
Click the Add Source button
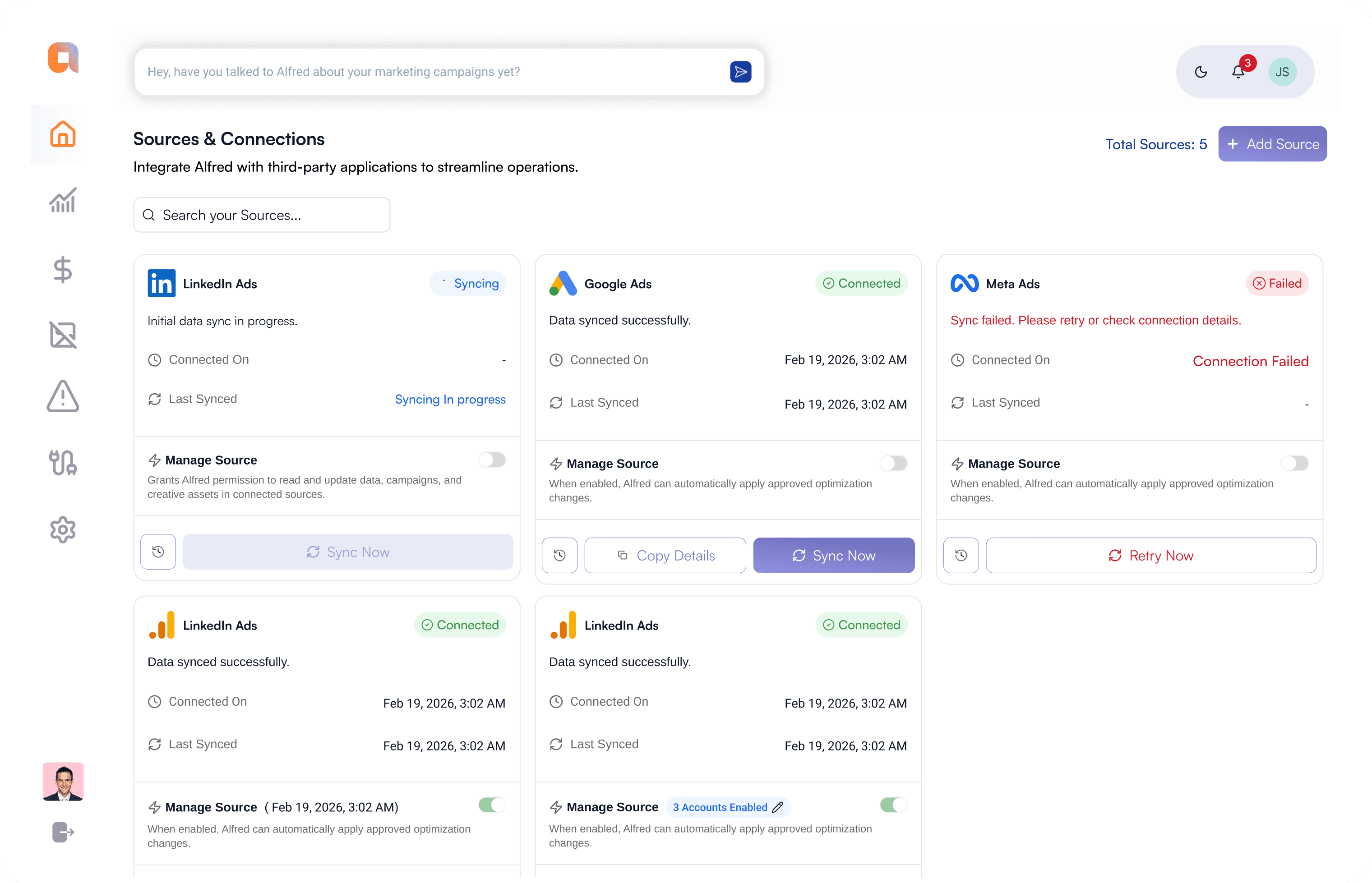[1272, 144]
